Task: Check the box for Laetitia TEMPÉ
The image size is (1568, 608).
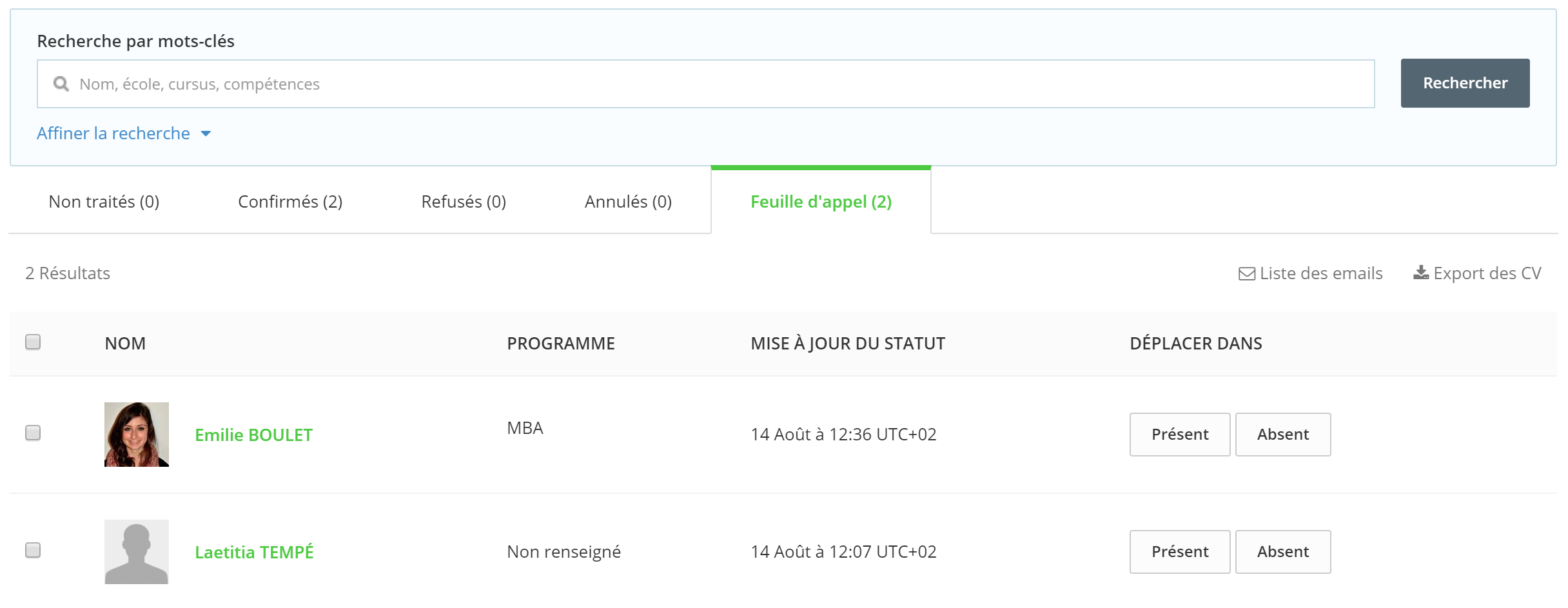Action: click(x=33, y=550)
